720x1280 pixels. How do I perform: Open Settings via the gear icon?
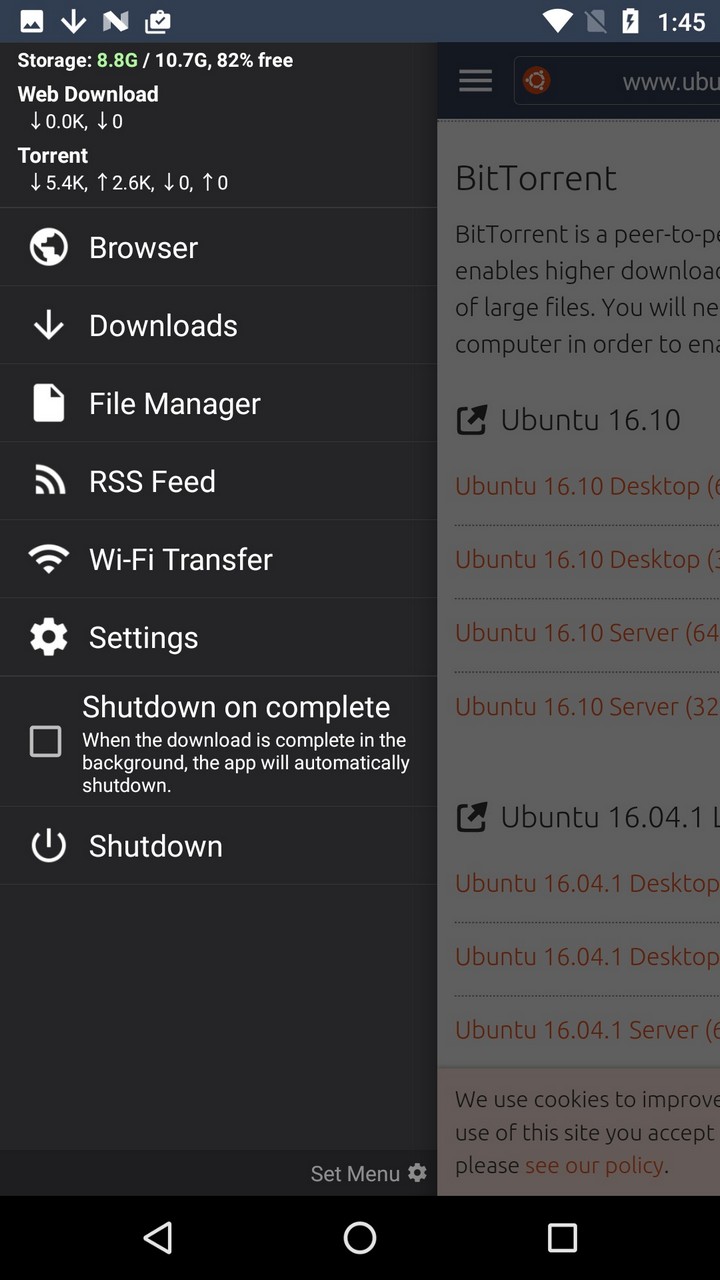pyautogui.click(x=48, y=637)
